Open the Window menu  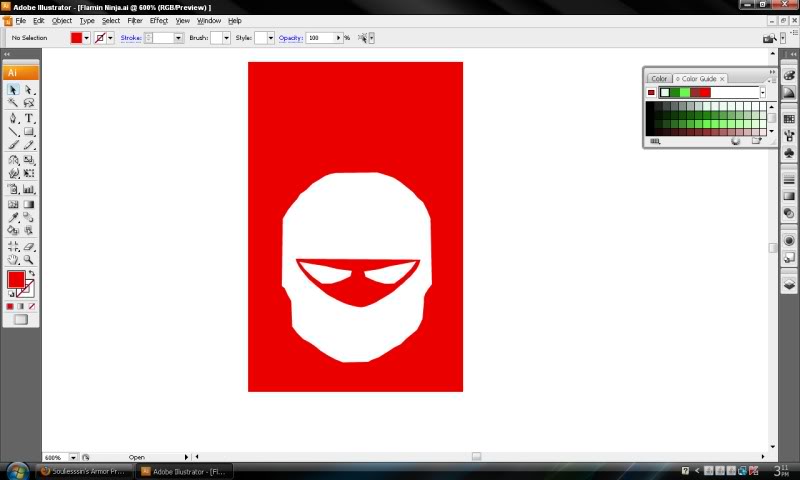[209, 21]
